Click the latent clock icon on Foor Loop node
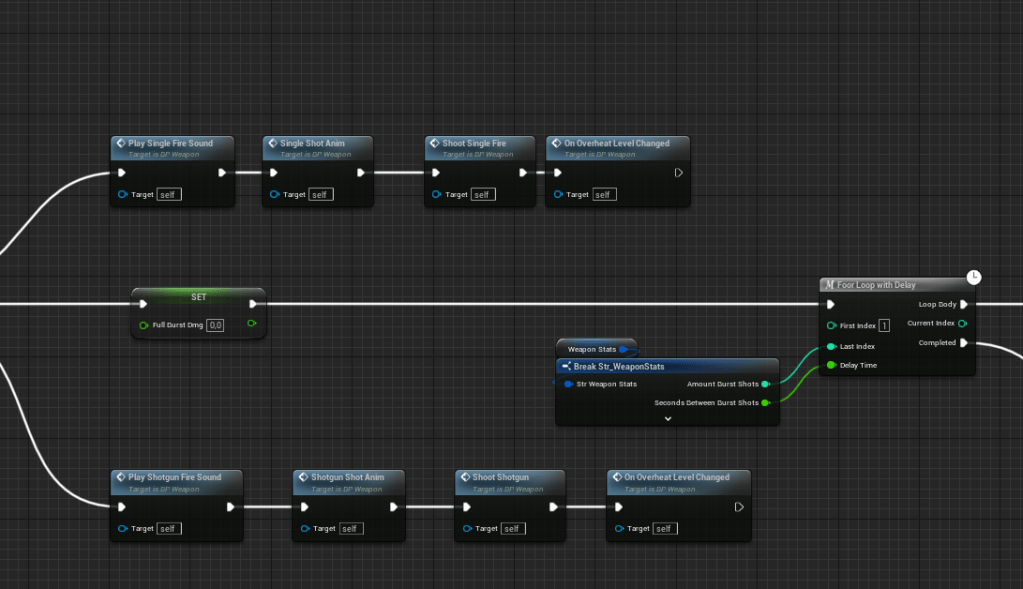 click(974, 277)
